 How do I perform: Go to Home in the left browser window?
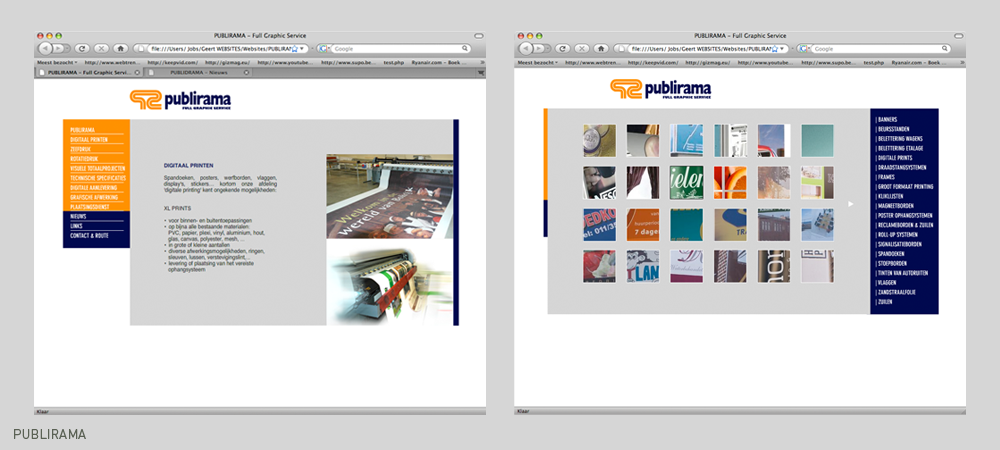[x=120, y=48]
